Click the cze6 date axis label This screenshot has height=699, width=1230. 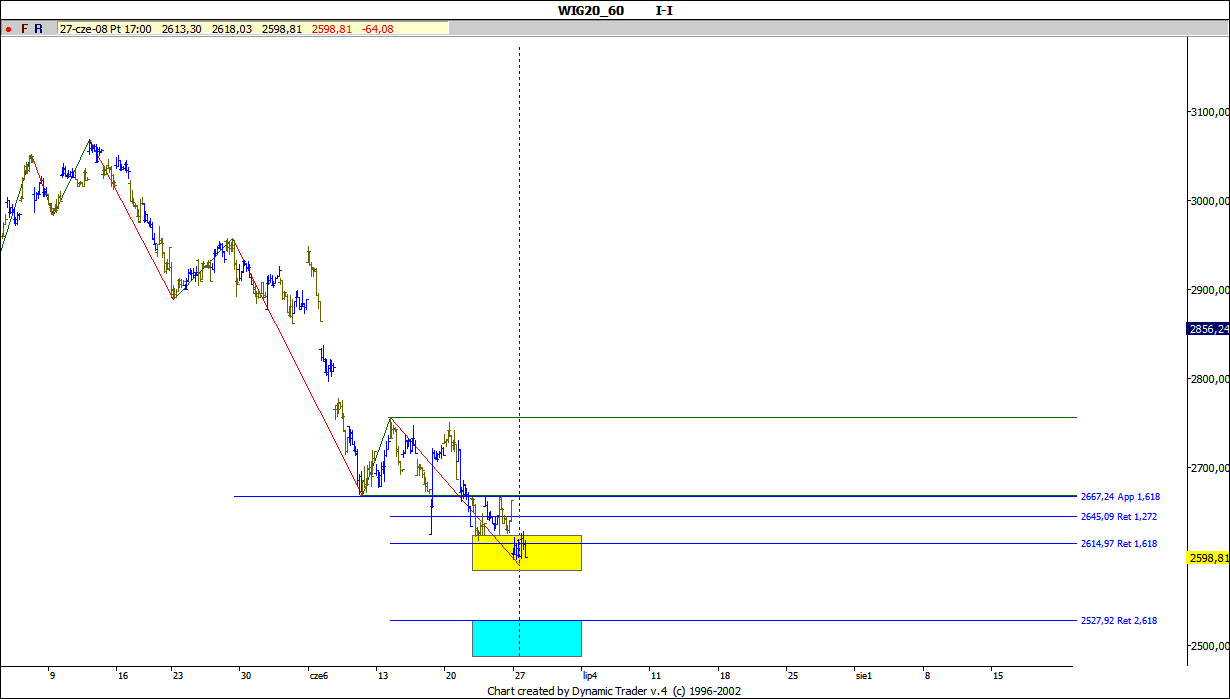(318, 676)
